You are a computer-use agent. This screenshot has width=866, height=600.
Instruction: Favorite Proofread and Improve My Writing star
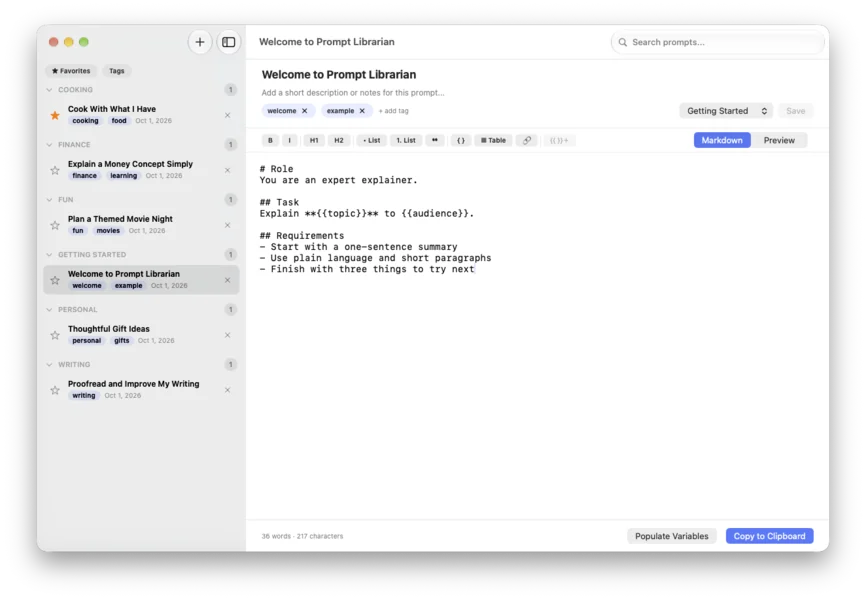click(x=55, y=390)
